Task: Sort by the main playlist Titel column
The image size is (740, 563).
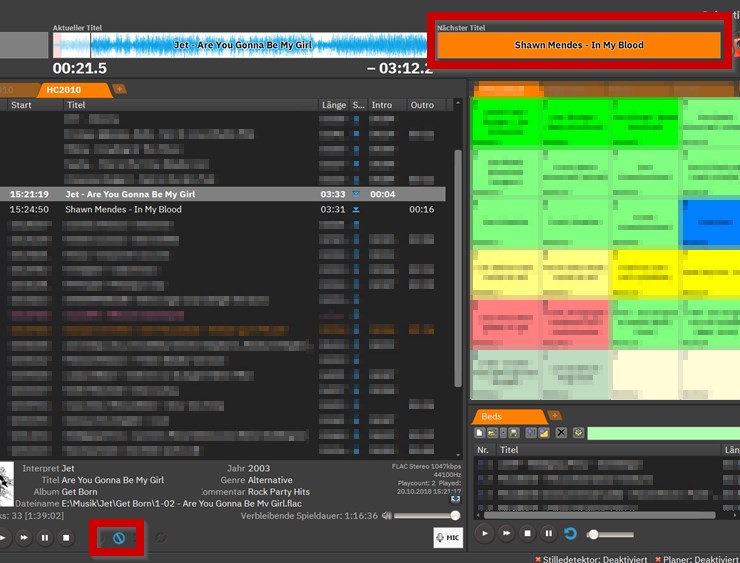Action: point(191,105)
